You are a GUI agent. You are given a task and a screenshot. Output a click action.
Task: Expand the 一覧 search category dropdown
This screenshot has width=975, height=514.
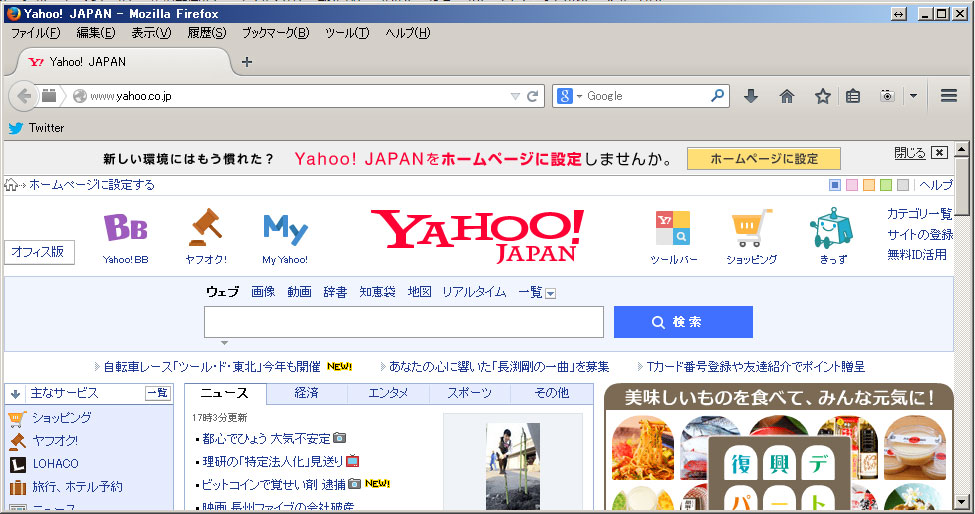pyautogui.click(x=550, y=293)
